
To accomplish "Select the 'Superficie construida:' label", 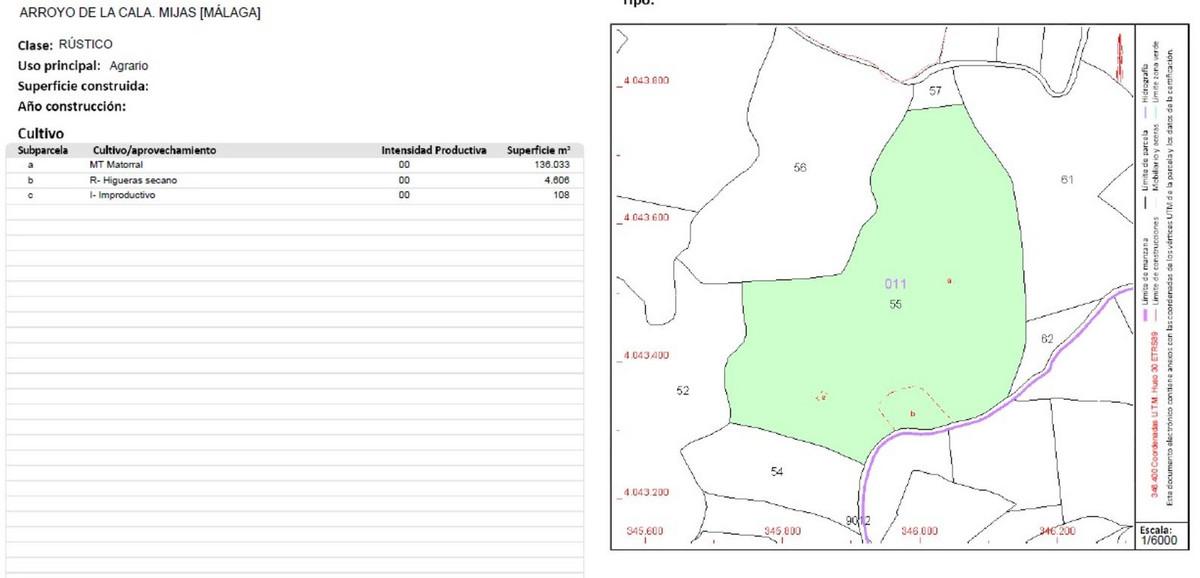I will [x=83, y=86].
